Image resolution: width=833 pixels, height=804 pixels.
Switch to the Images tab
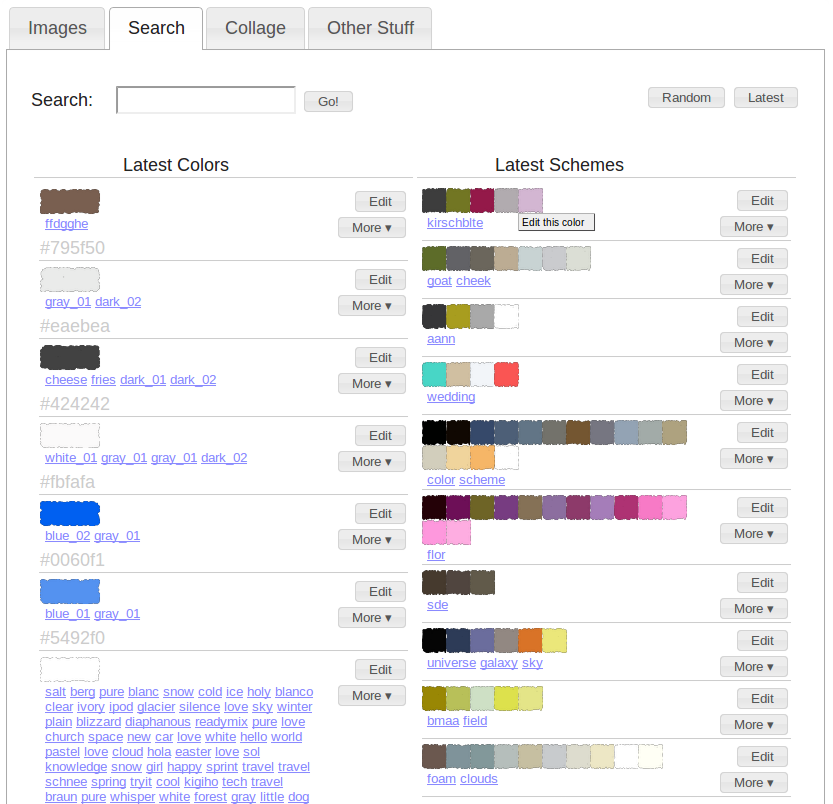coord(57,28)
